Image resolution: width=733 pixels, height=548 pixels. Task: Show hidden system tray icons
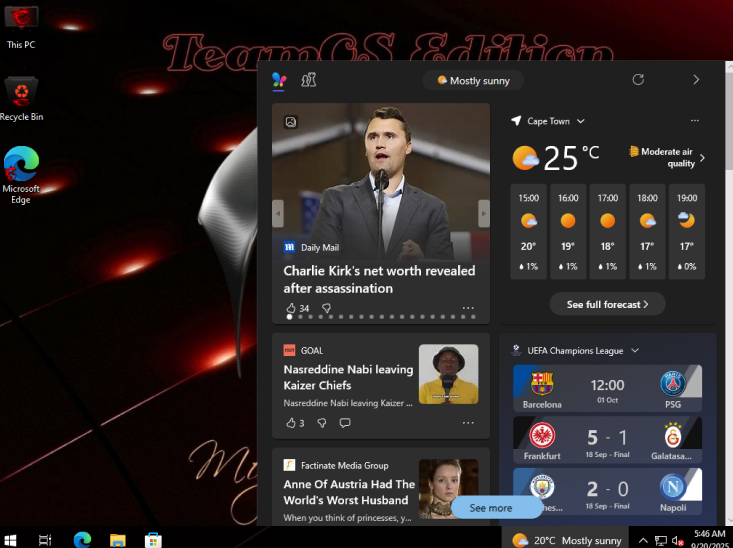pos(643,541)
